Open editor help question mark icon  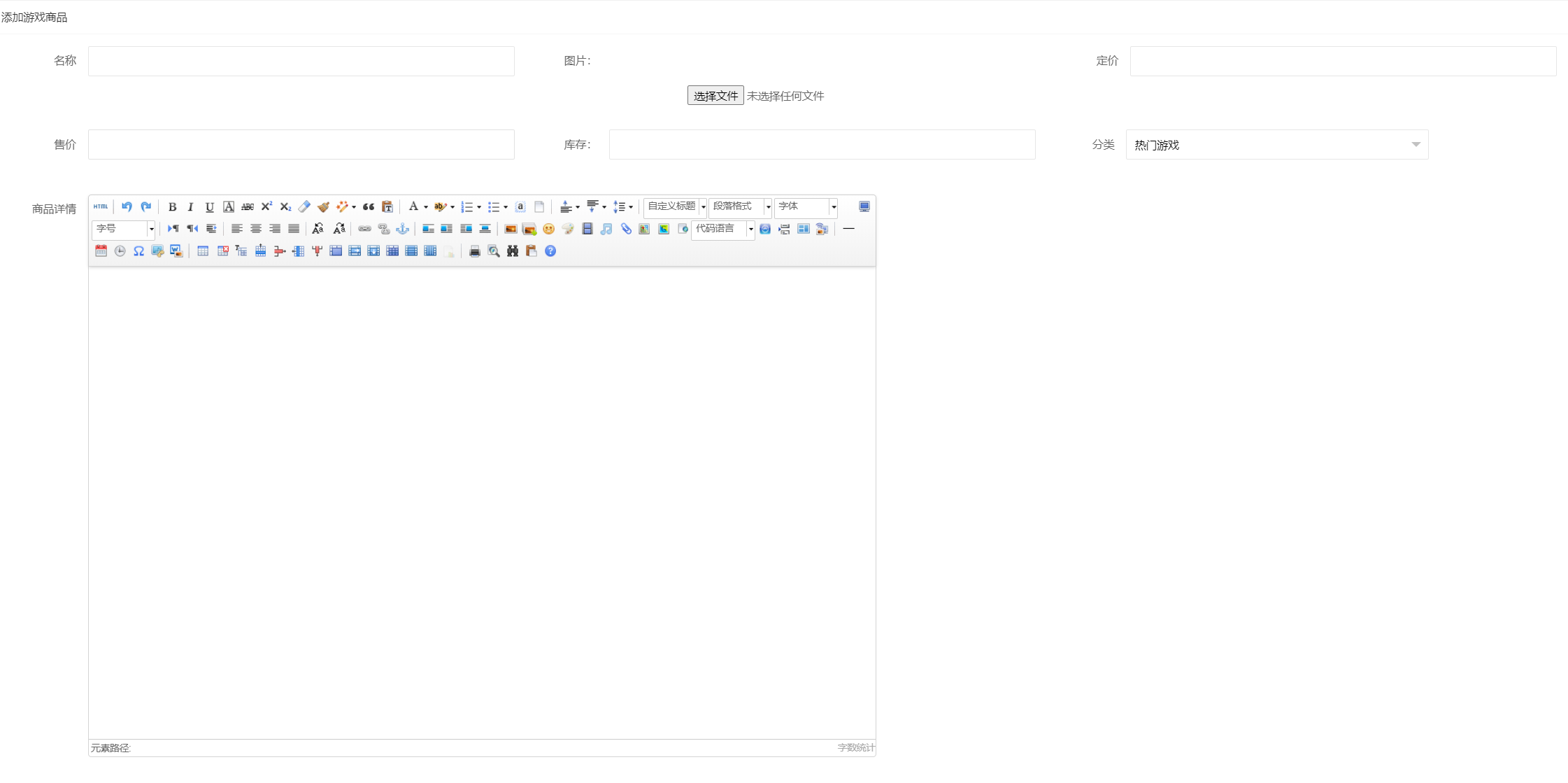[x=550, y=251]
